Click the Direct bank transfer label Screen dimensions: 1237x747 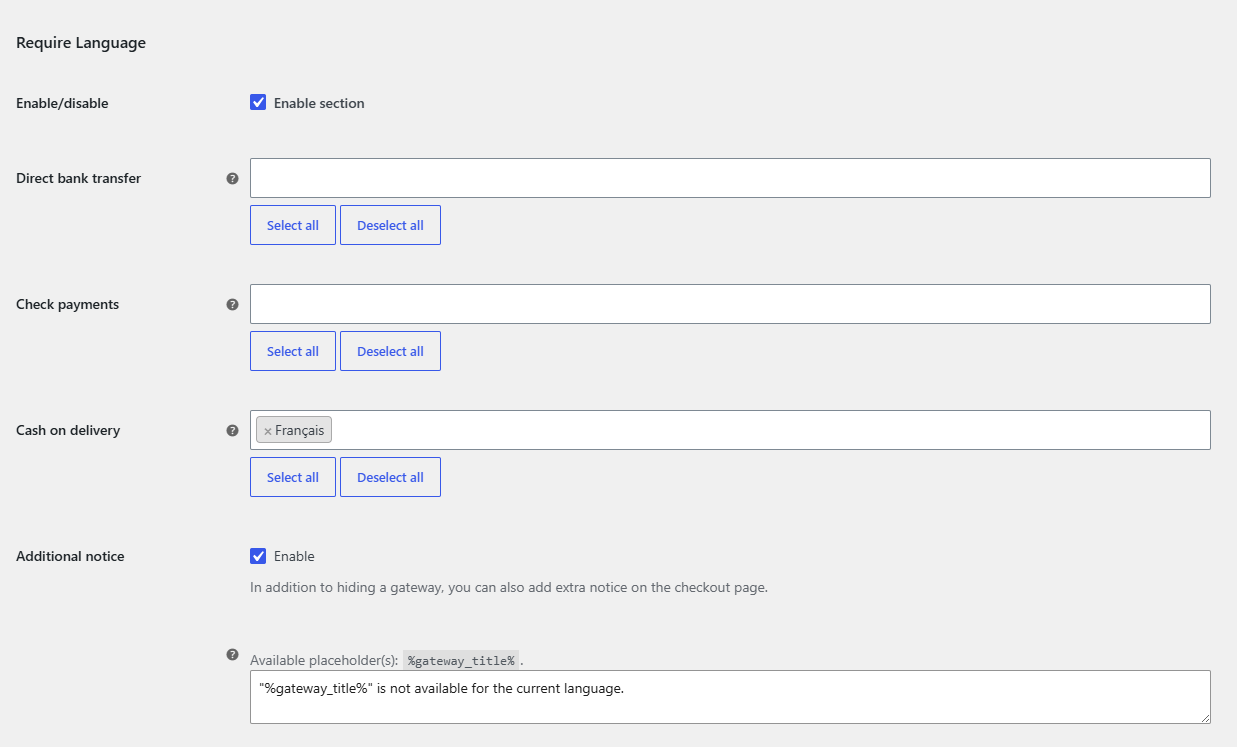pyautogui.click(x=79, y=178)
